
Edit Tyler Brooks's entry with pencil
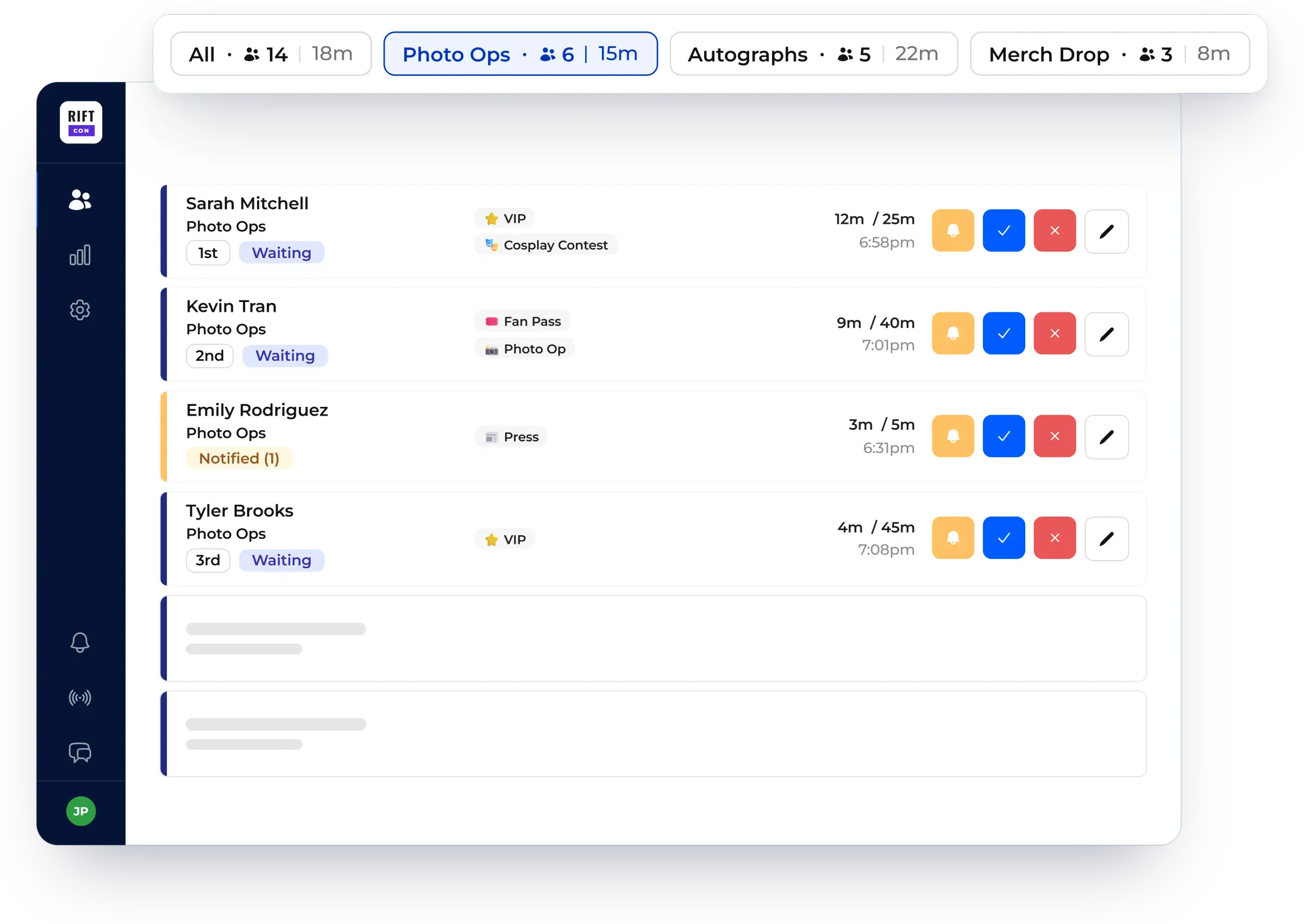click(1106, 538)
